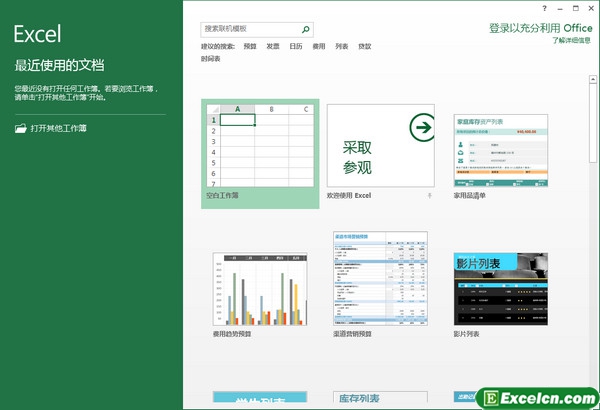
Task: Click the pin icon beside 欢迎使用 Excel
Action: (x=430, y=196)
